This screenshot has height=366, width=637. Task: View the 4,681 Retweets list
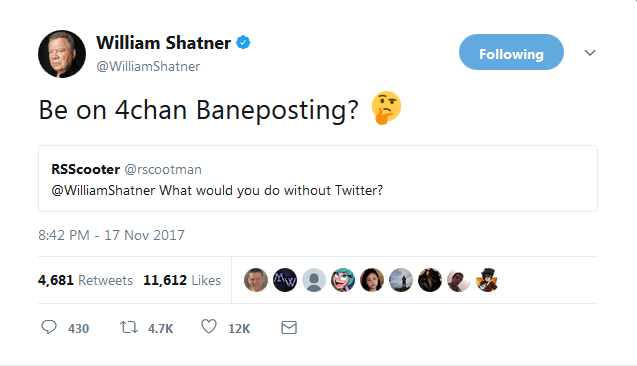click(85, 280)
